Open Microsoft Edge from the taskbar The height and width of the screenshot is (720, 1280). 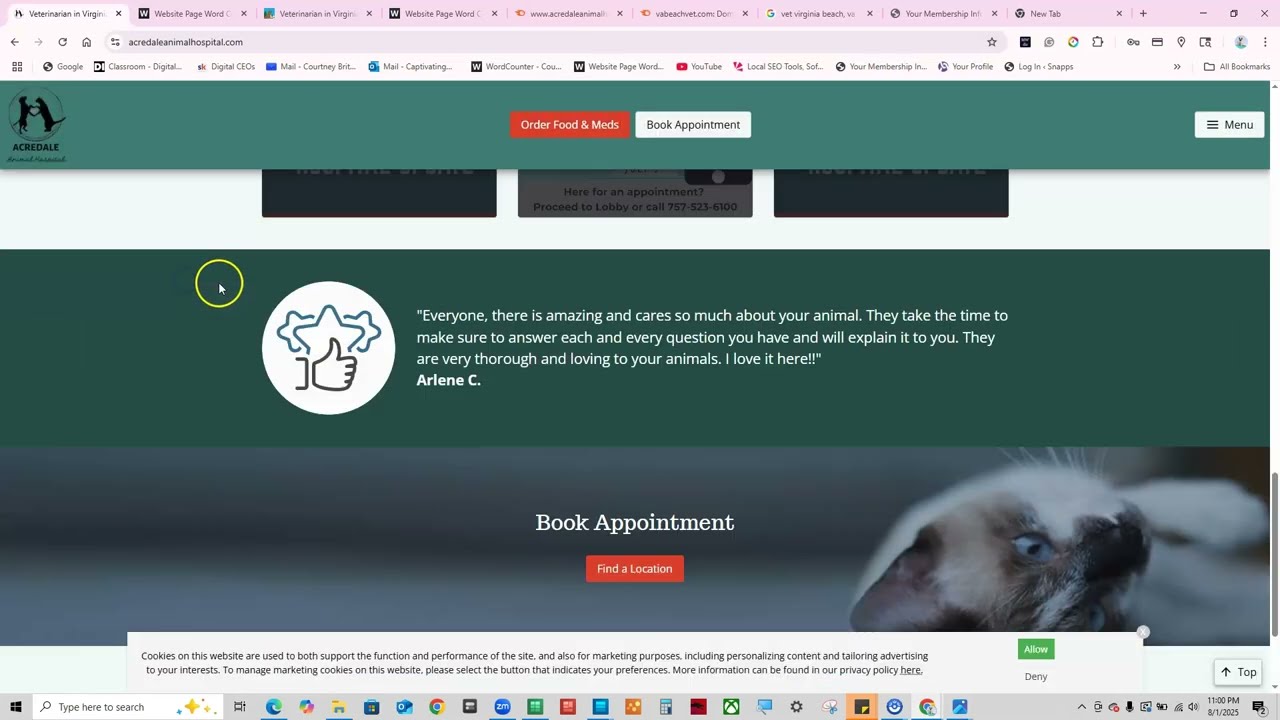[273, 707]
